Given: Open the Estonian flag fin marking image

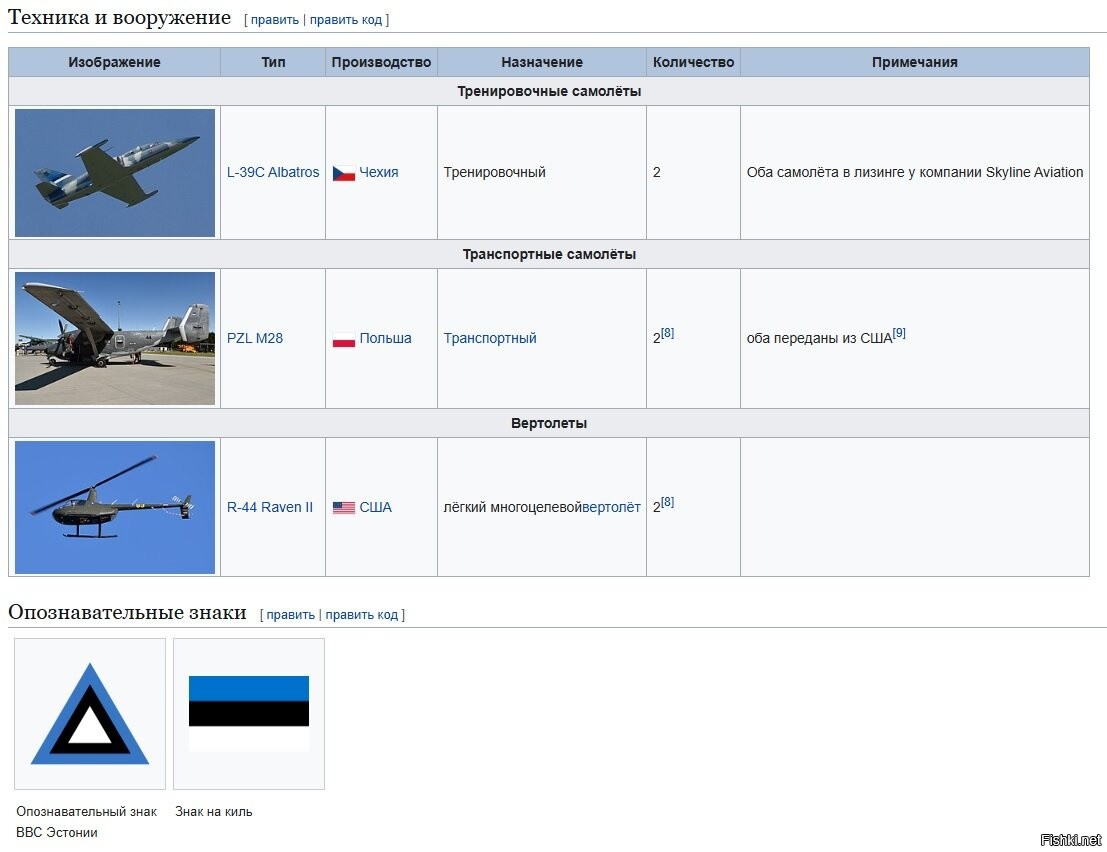Looking at the screenshot, I should tap(249, 714).
